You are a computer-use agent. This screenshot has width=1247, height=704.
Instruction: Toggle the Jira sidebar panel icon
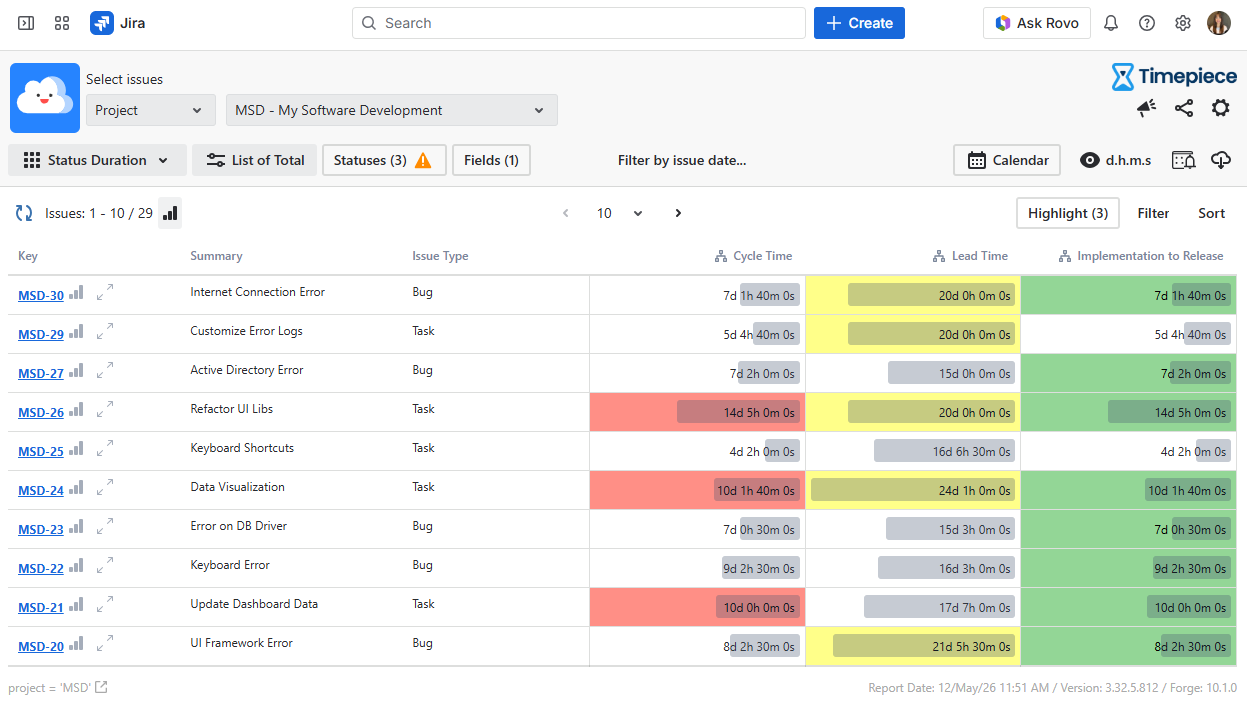click(x=26, y=23)
